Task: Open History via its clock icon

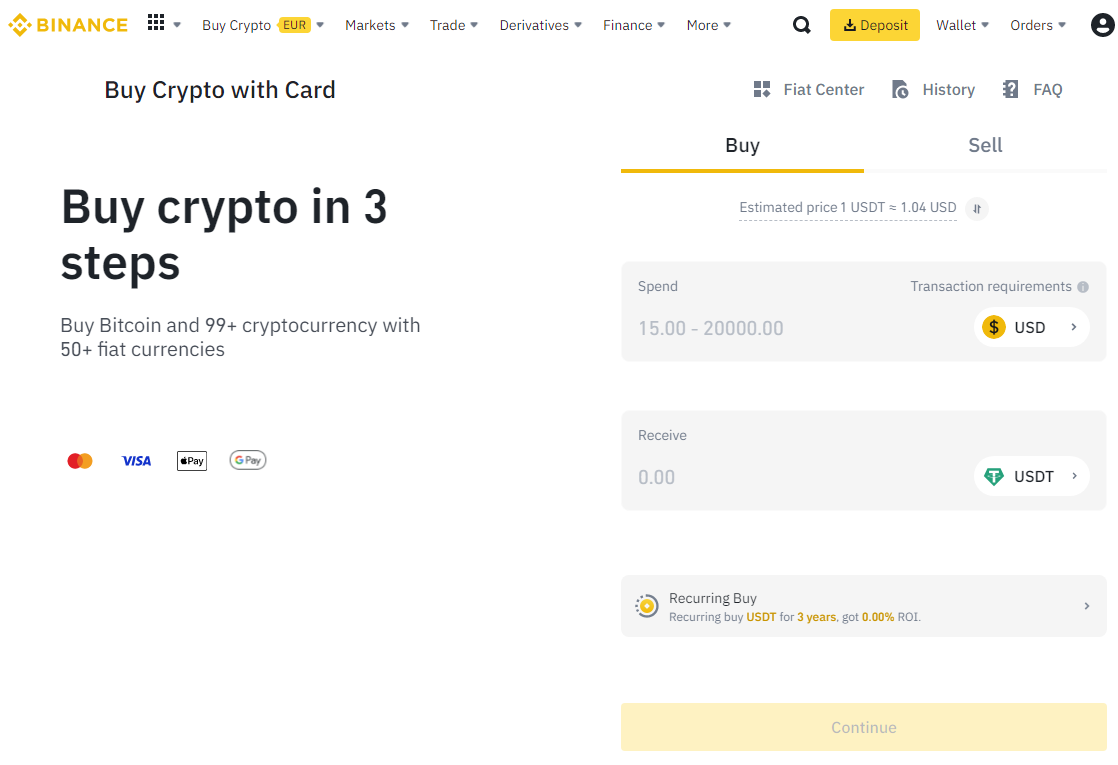Action: click(900, 90)
